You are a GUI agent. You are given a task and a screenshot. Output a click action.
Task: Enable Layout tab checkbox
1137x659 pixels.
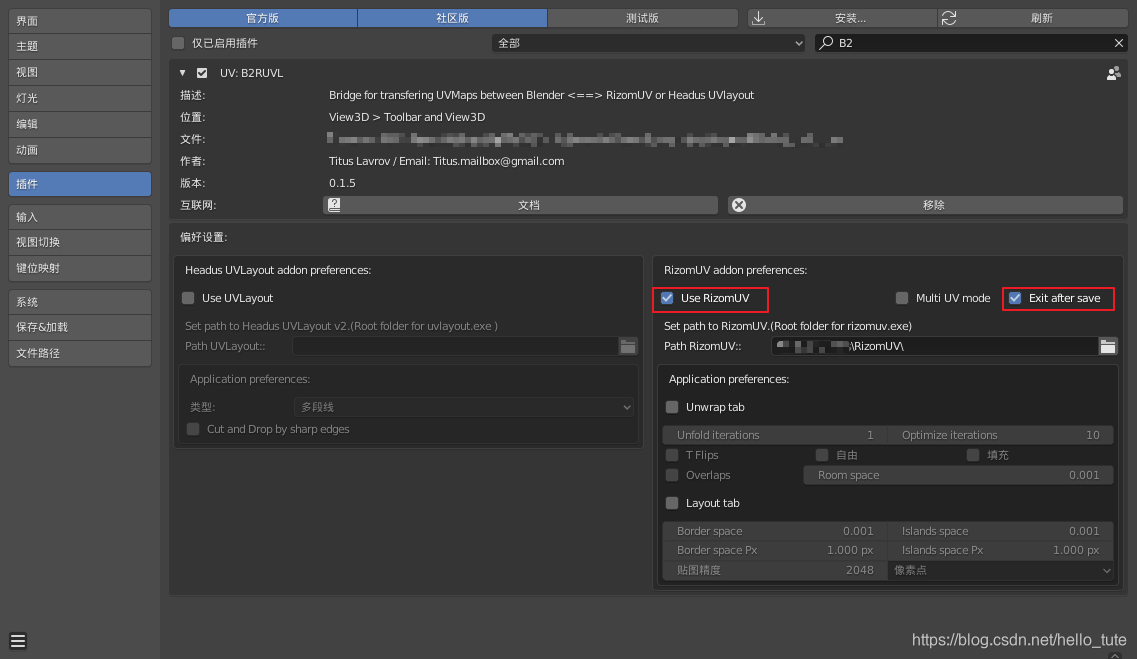672,503
